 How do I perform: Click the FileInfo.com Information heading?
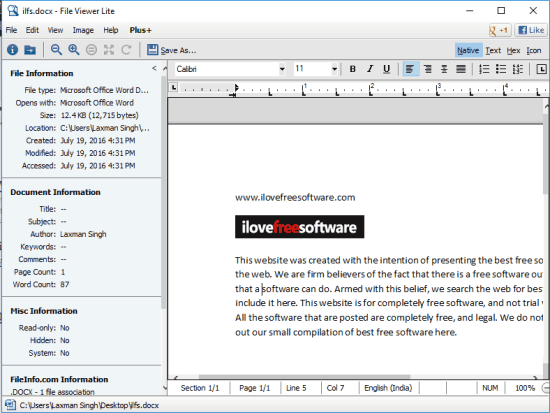59,379
